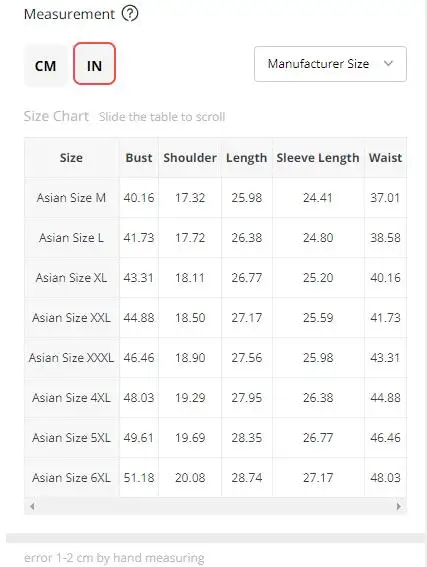Switch units to CM
The width and height of the screenshot is (427, 567).
point(46,65)
